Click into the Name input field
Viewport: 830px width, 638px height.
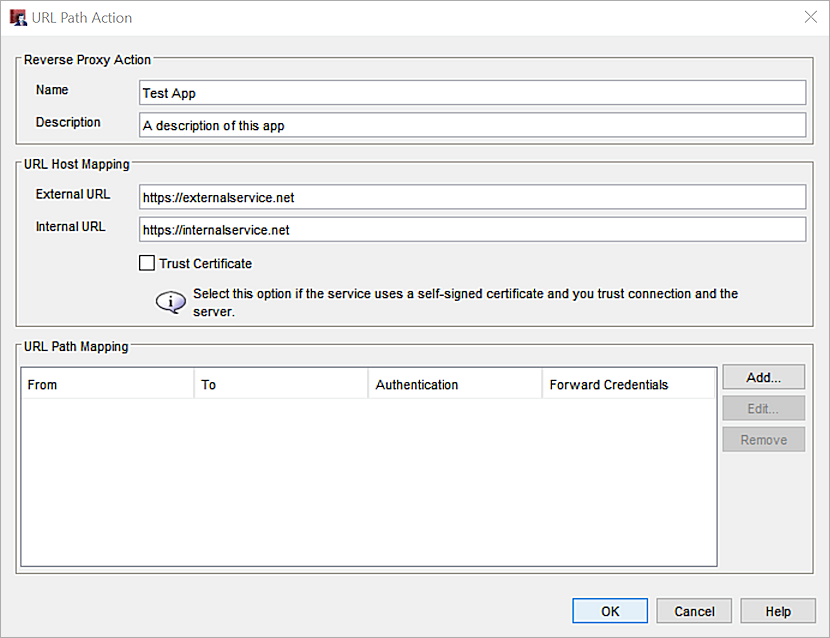[472, 93]
